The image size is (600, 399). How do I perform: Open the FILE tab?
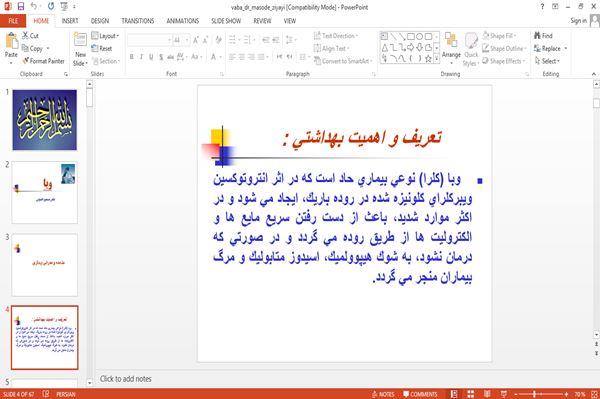click(x=13, y=21)
